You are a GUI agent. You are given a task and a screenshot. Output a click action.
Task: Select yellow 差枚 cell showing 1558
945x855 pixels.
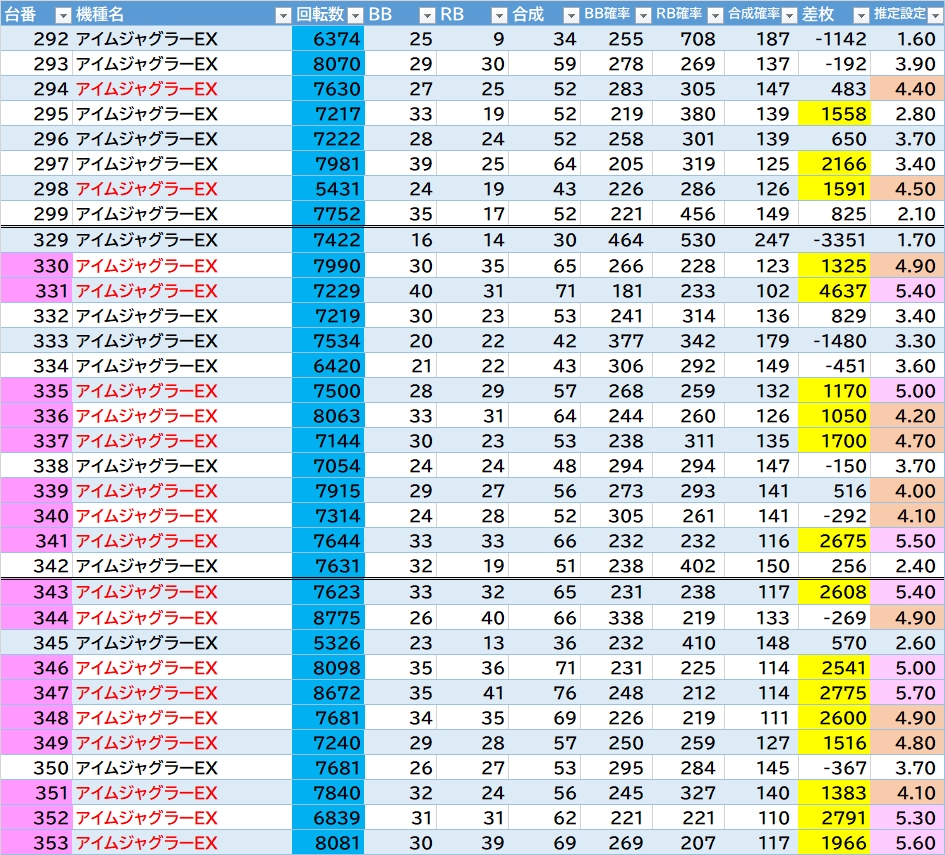click(x=835, y=114)
